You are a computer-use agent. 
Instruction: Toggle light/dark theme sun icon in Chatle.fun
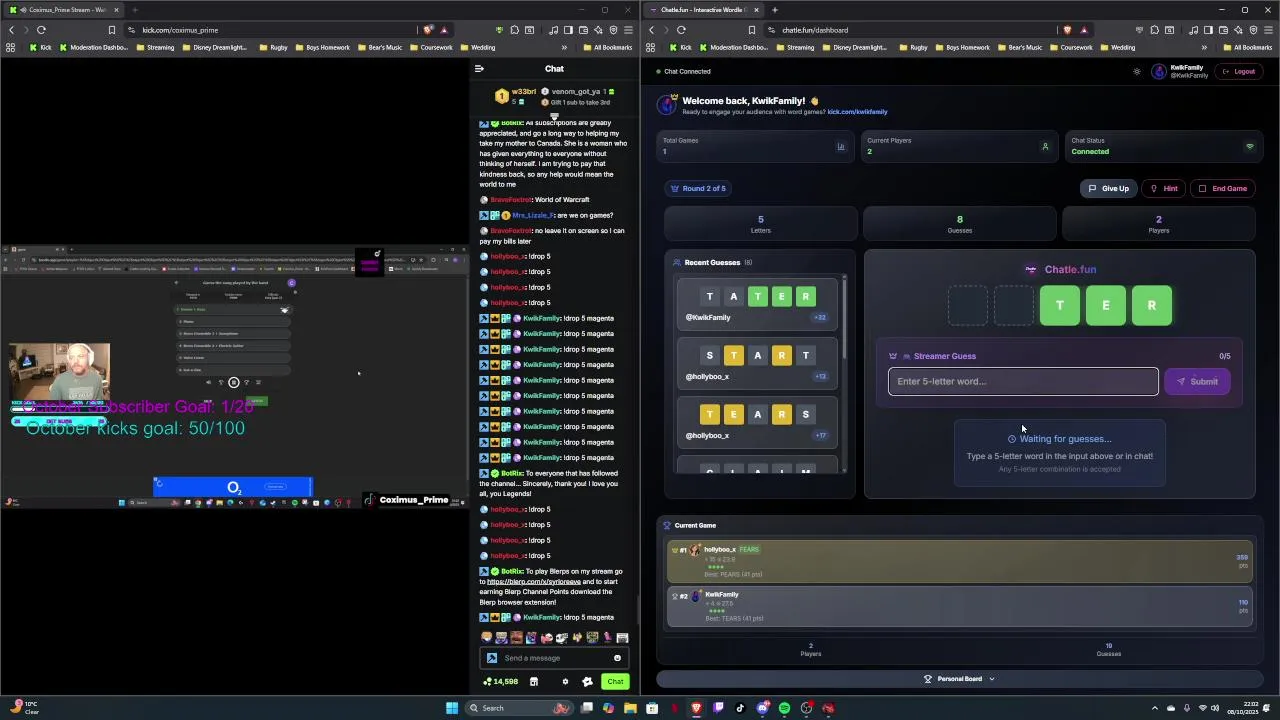coord(1136,72)
